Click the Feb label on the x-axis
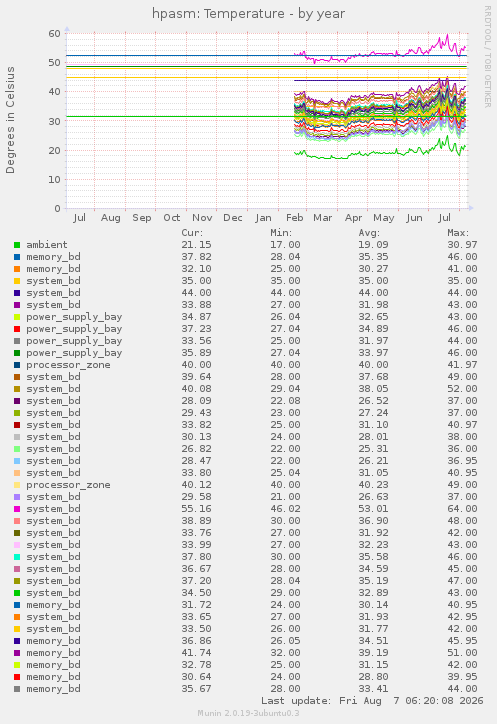 (x=295, y=217)
